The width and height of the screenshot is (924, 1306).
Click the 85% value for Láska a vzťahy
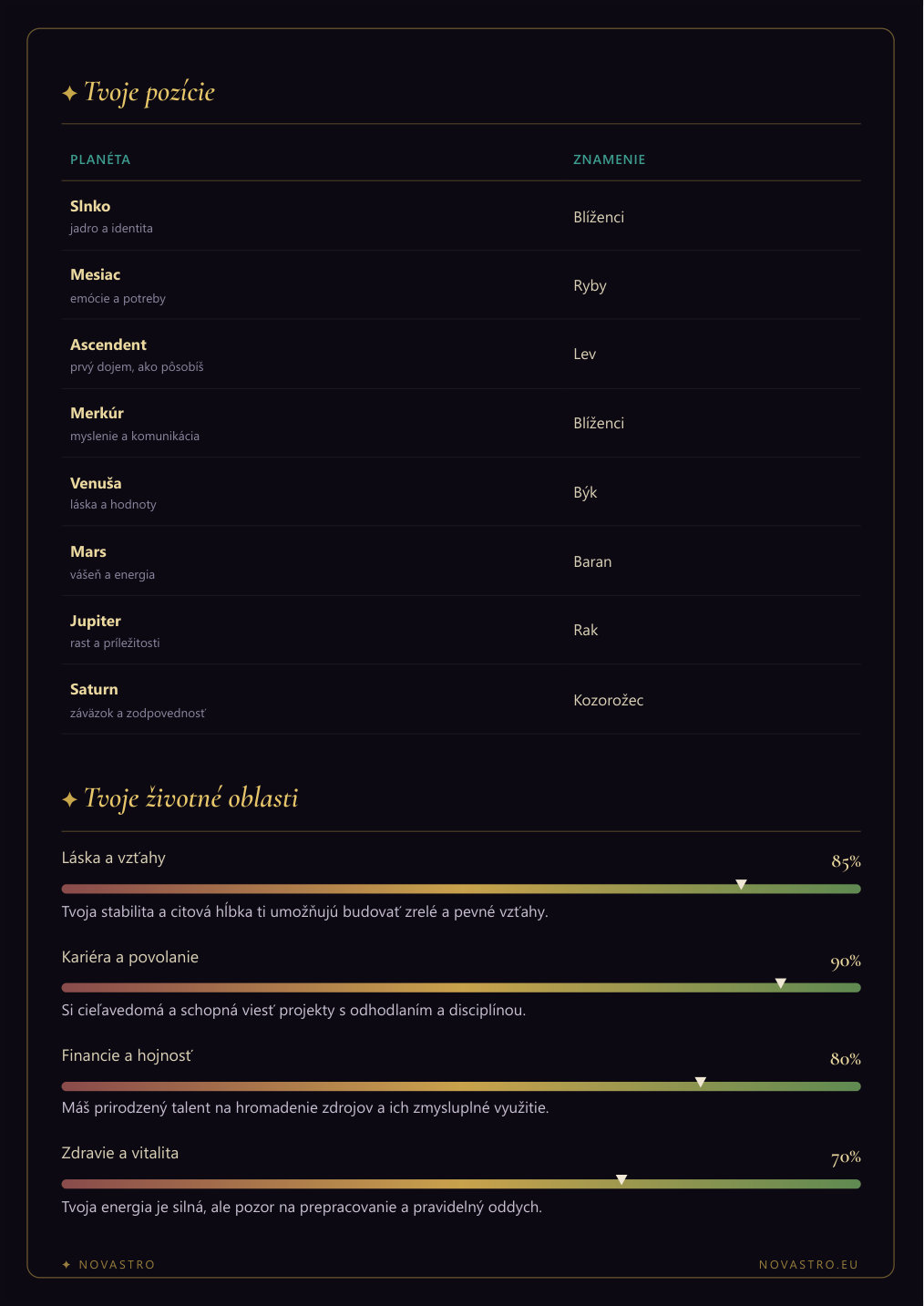[846, 861]
